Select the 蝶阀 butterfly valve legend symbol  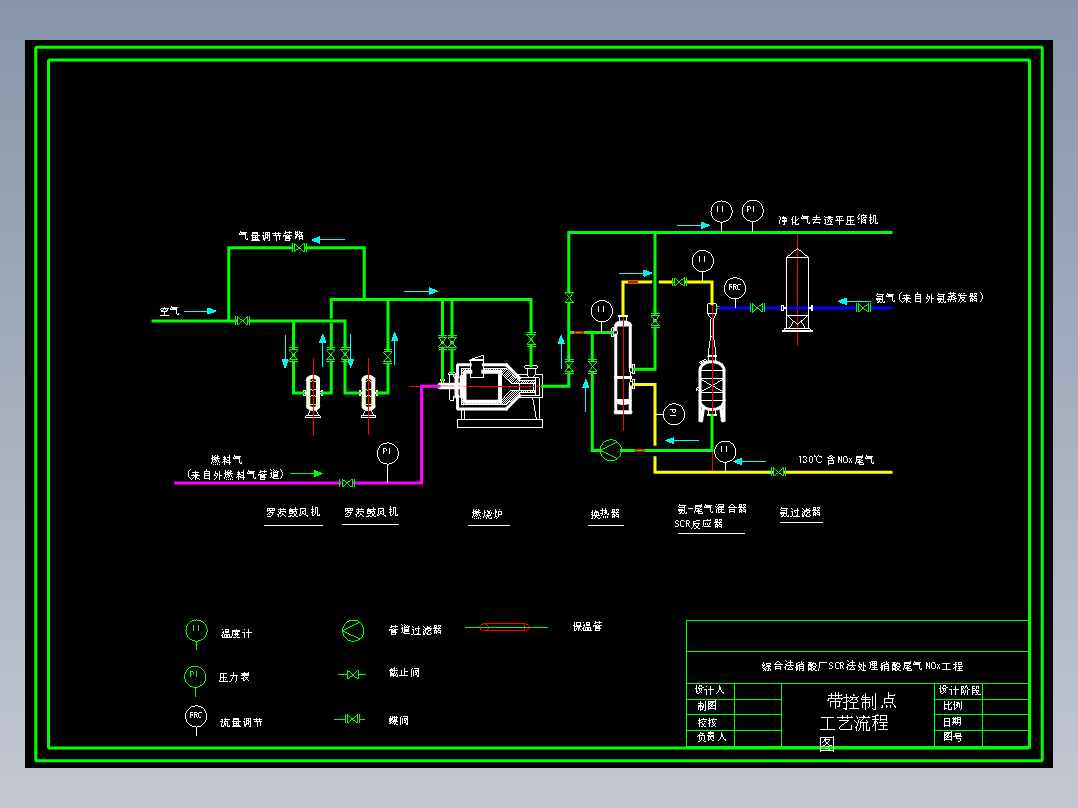[350, 719]
